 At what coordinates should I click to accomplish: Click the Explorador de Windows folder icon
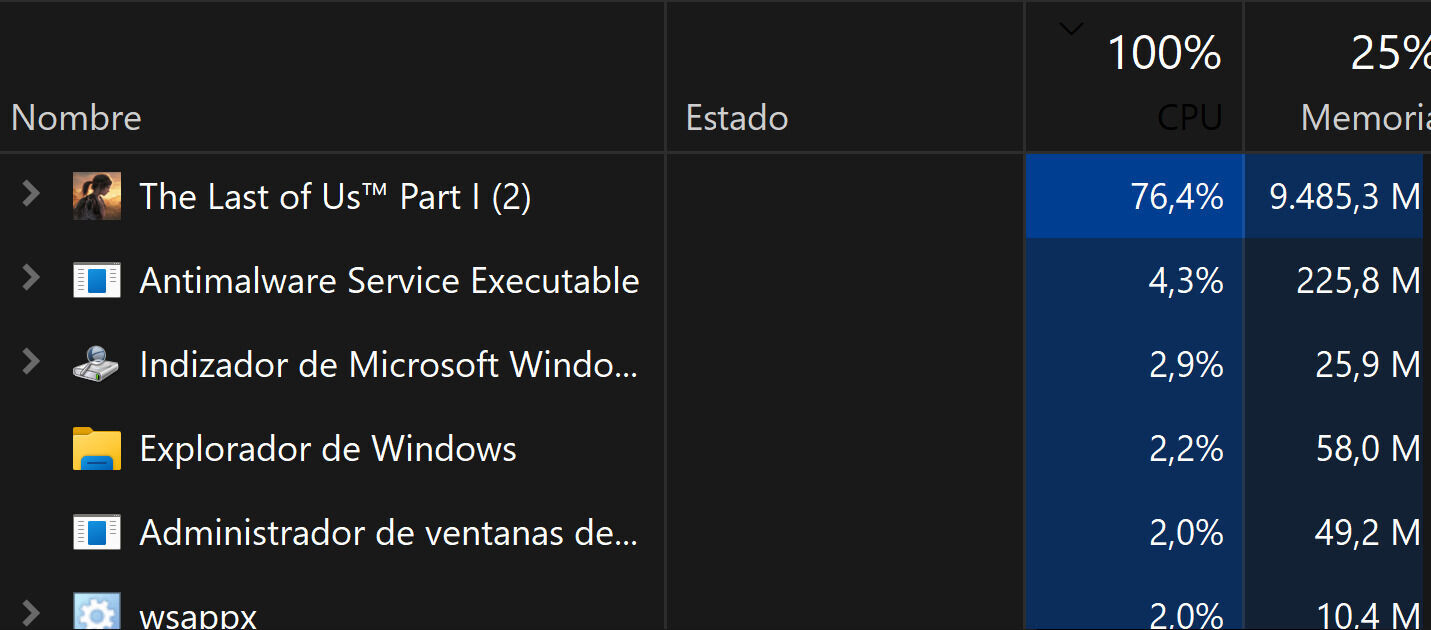point(97,449)
